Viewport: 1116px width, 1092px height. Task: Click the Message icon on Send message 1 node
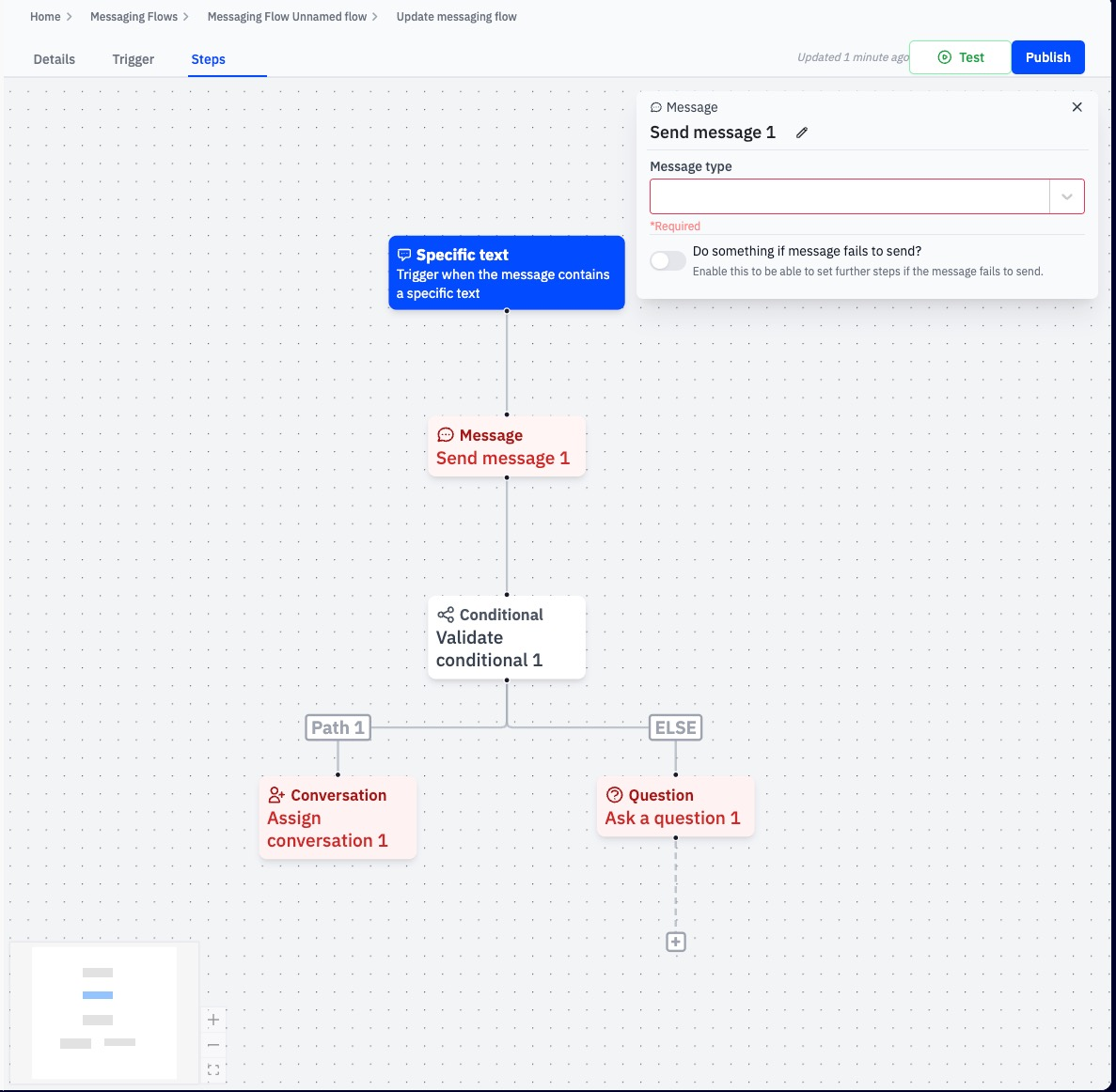(x=447, y=435)
